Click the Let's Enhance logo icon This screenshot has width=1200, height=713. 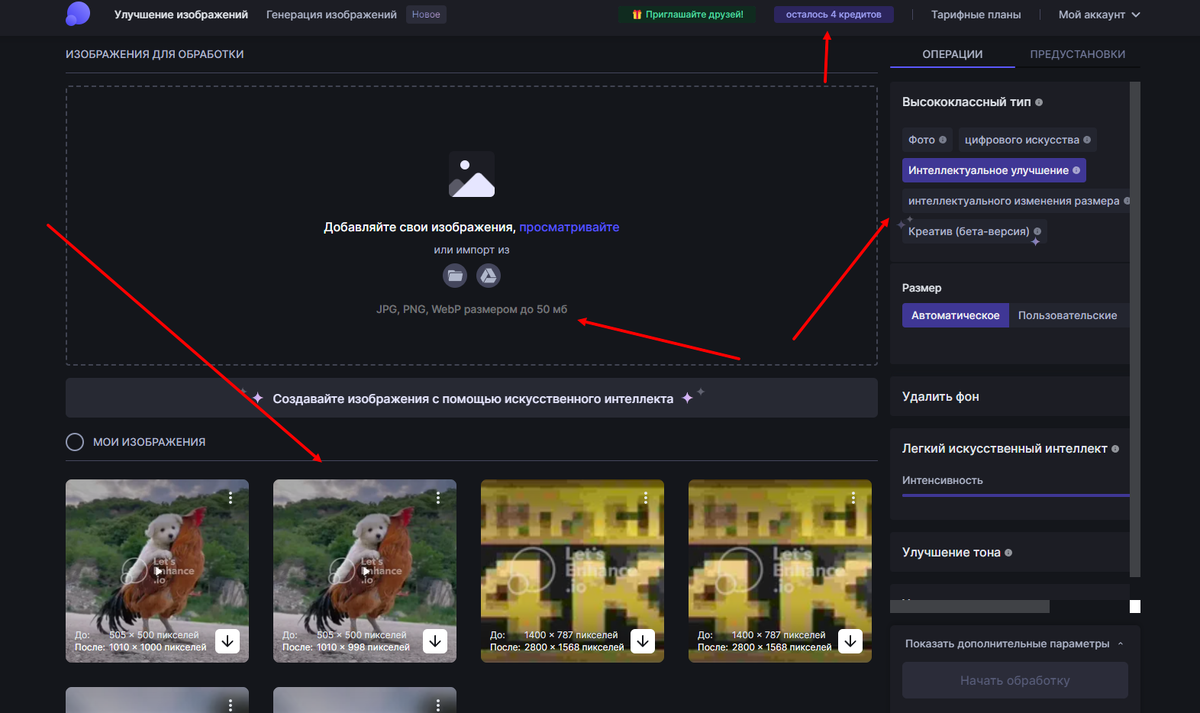77,14
